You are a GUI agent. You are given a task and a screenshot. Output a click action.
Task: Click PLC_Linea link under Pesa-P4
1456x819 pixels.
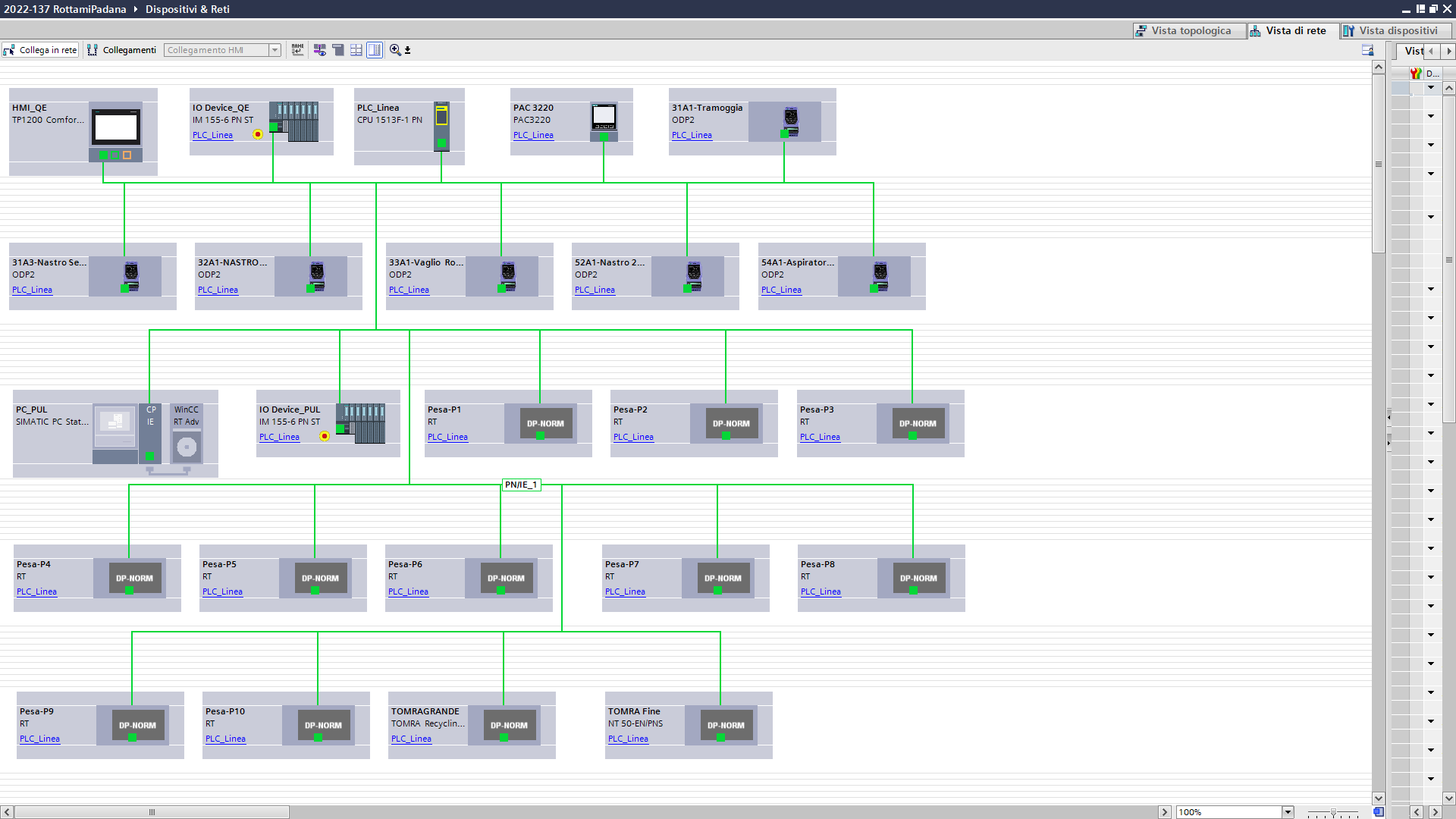click(x=36, y=591)
